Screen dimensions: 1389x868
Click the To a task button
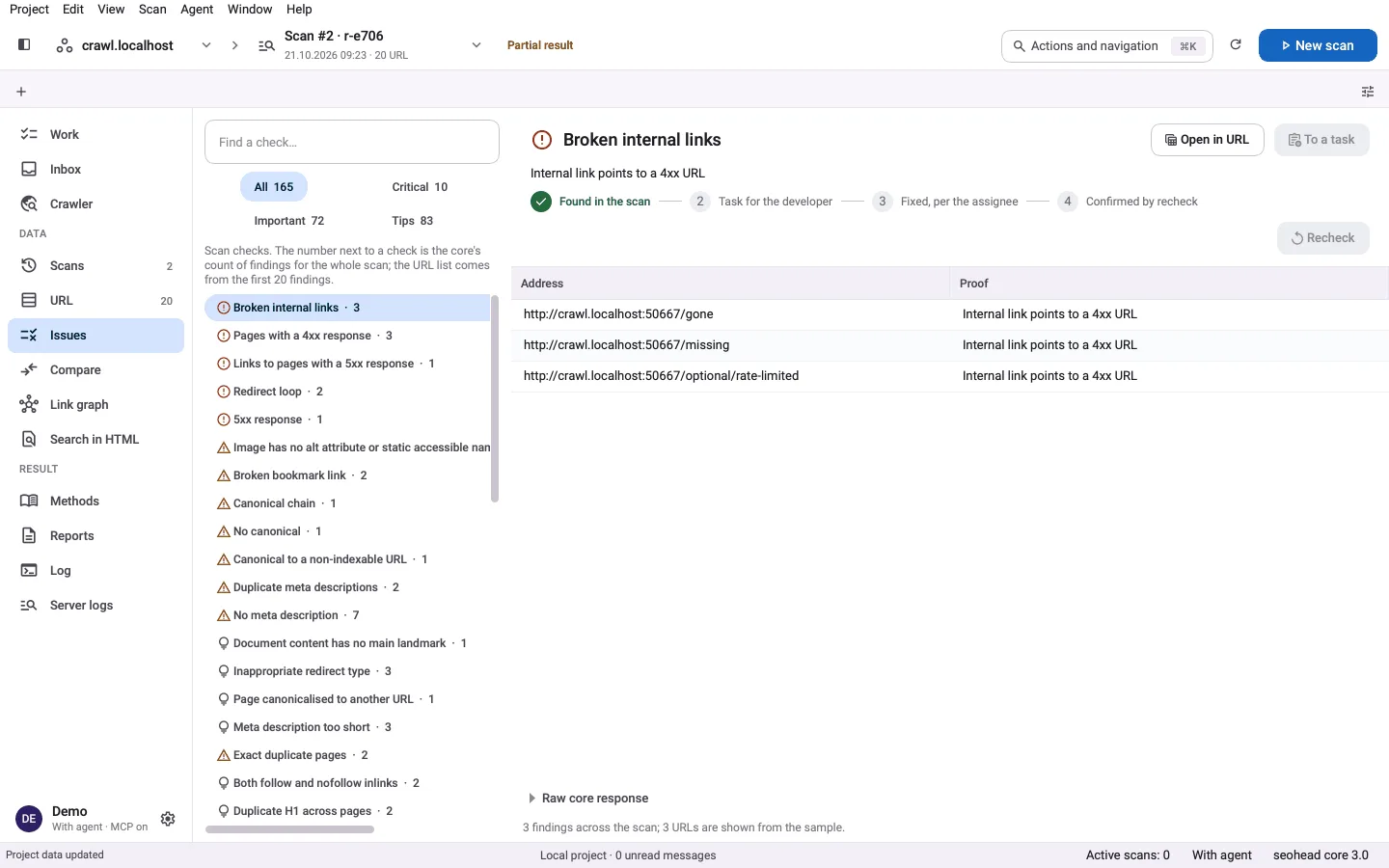point(1321,140)
